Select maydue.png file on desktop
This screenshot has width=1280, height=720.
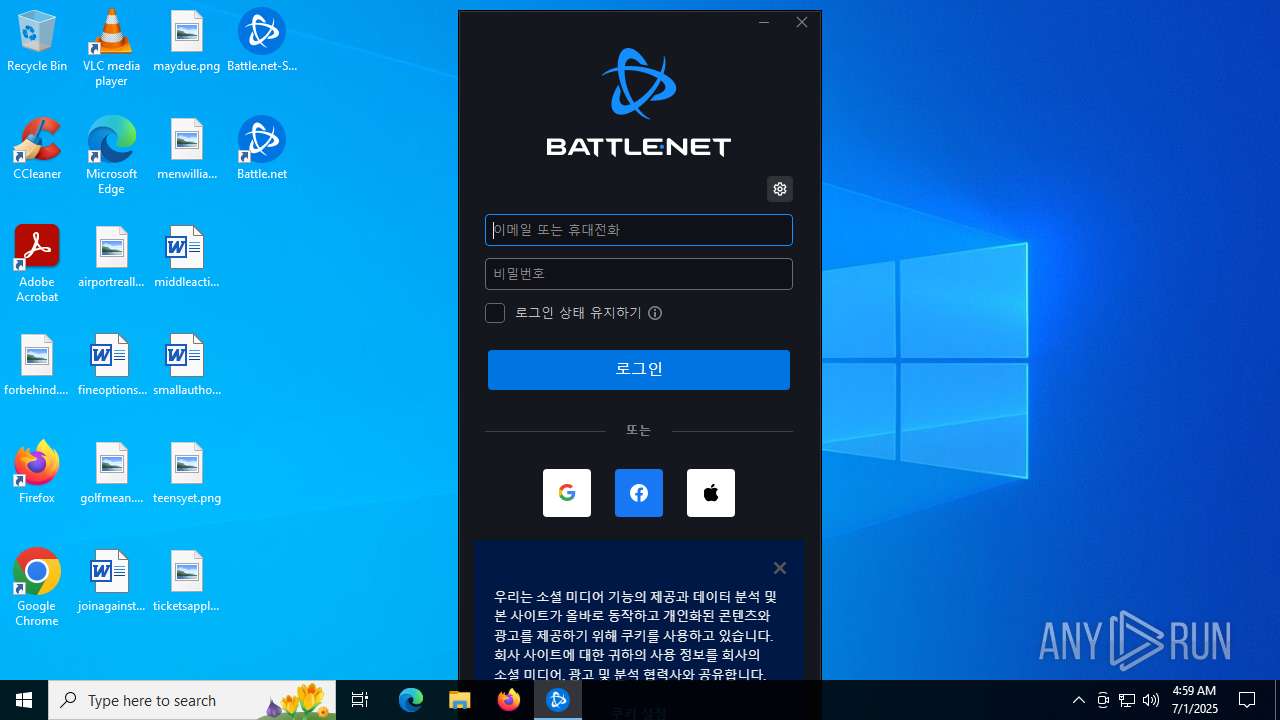[x=187, y=42]
